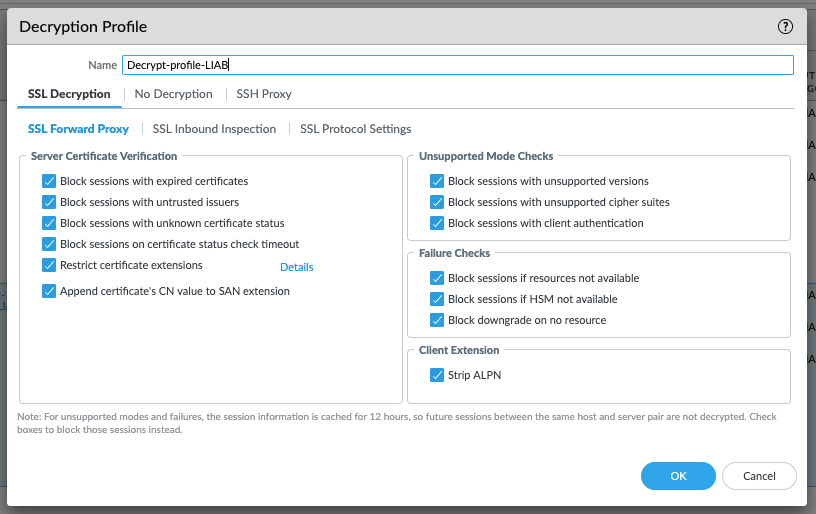The width and height of the screenshot is (816, 514).
Task: Switch to the No Decryption tab
Action: [174, 94]
